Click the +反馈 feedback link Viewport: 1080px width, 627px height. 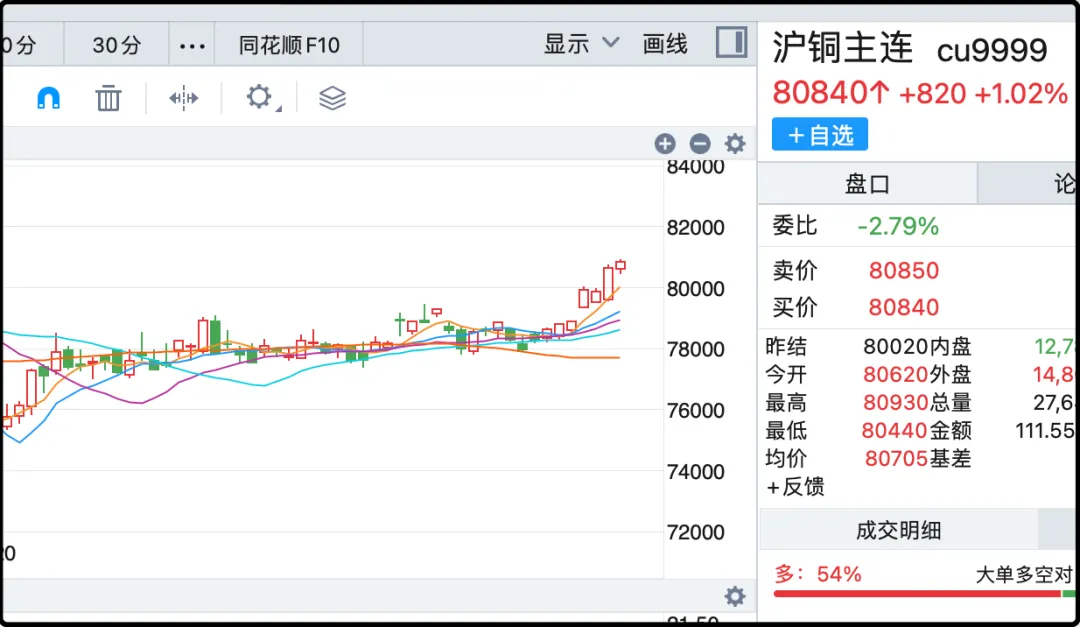(x=796, y=487)
